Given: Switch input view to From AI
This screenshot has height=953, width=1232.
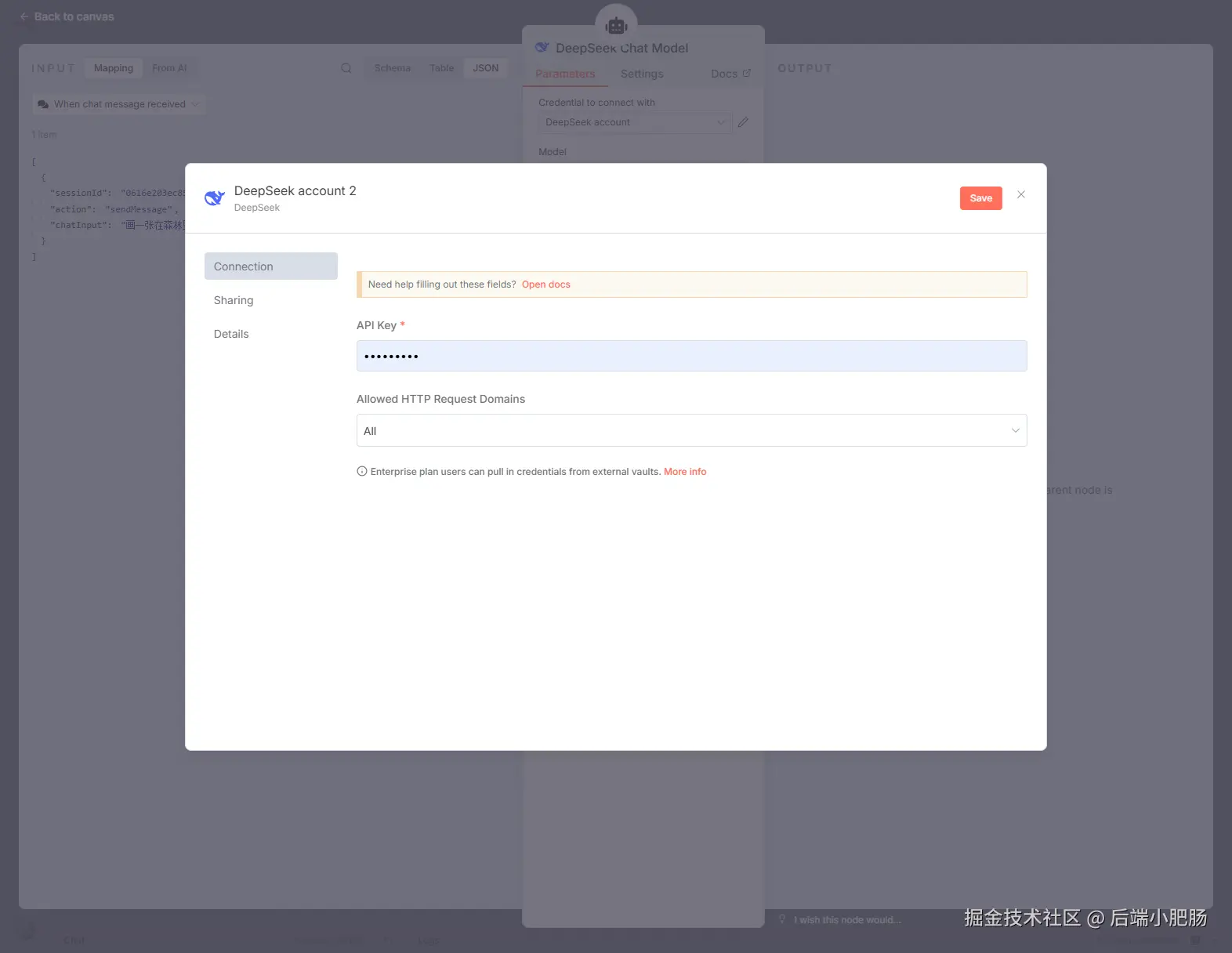Looking at the screenshot, I should tap(169, 68).
